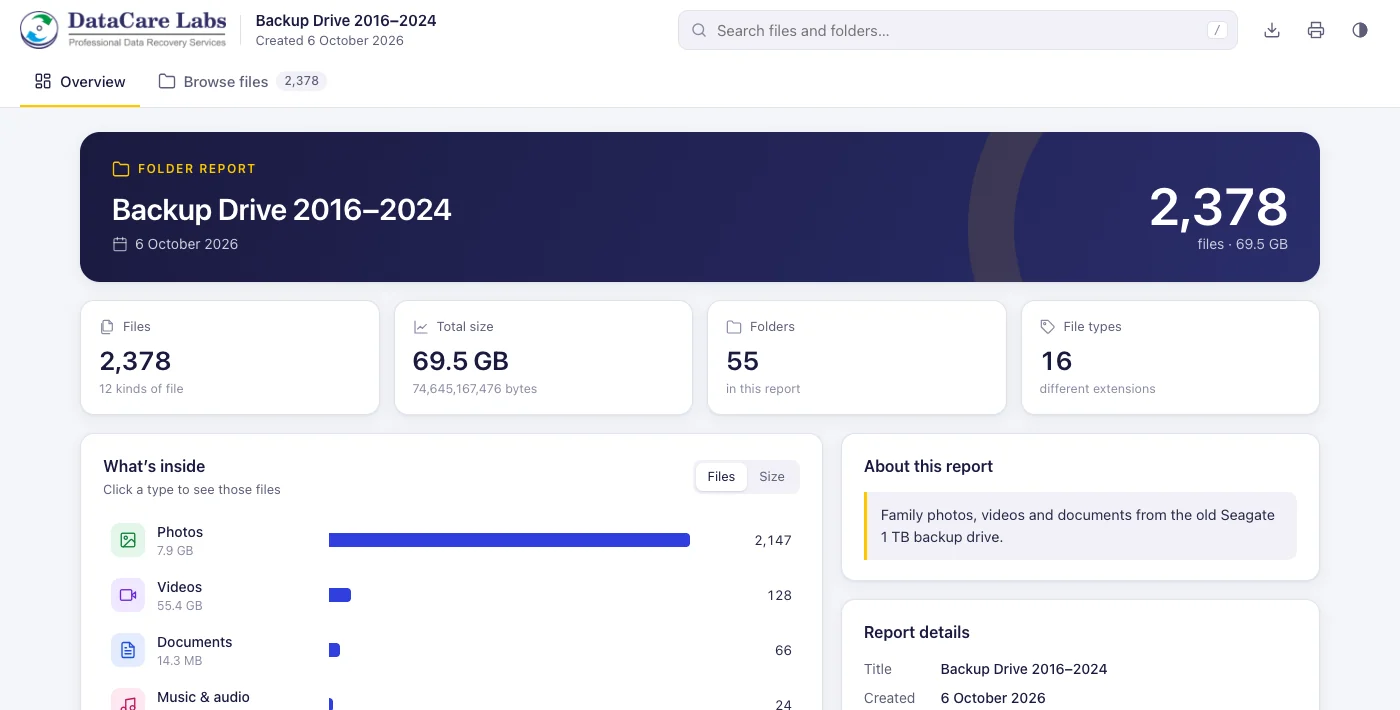Click the Folders card folder icon
Viewport: 1400px width, 710px height.
point(734,327)
